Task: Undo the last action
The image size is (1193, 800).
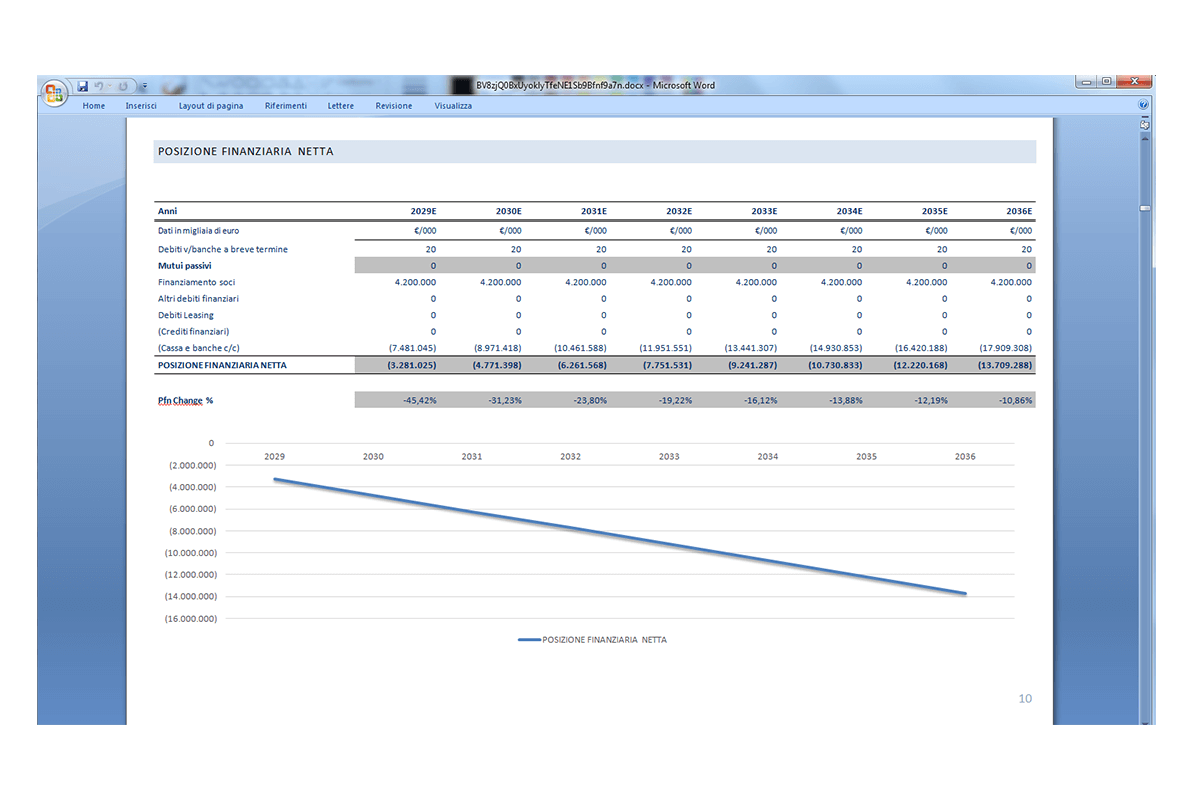Action: point(99,86)
